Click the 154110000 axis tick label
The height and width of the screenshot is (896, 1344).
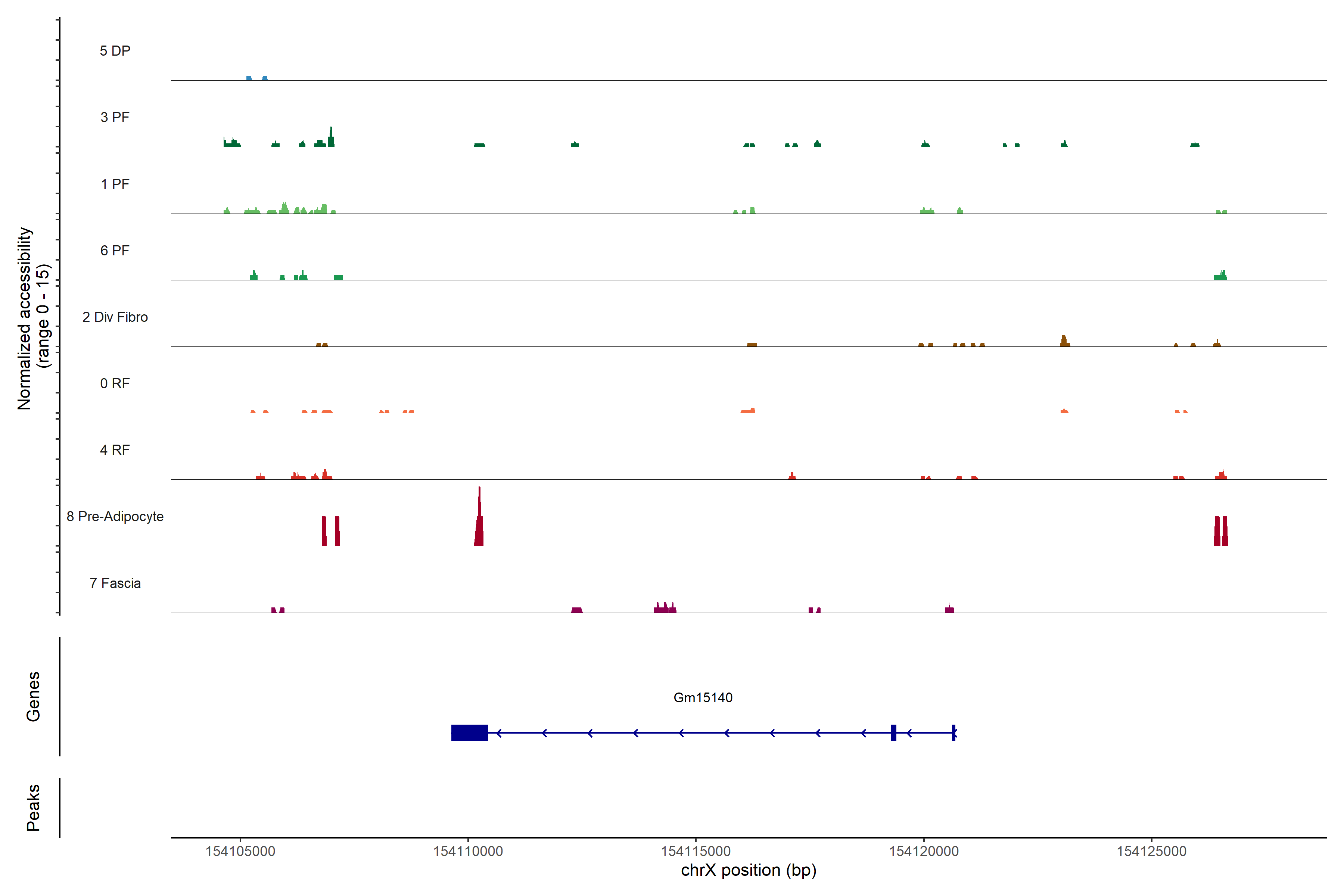pos(468,851)
